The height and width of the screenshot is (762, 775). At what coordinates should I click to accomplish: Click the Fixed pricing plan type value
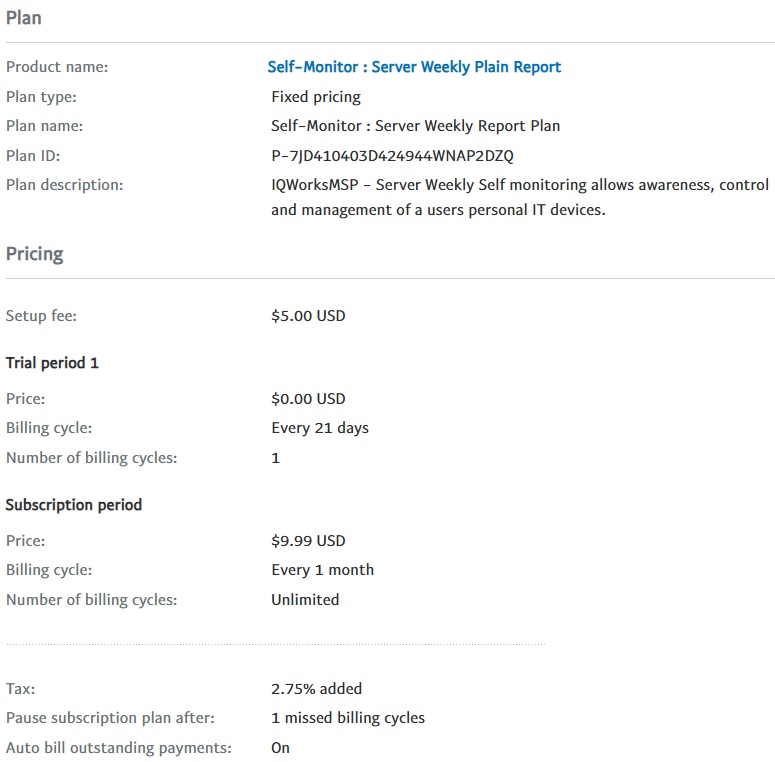(316, 97)
